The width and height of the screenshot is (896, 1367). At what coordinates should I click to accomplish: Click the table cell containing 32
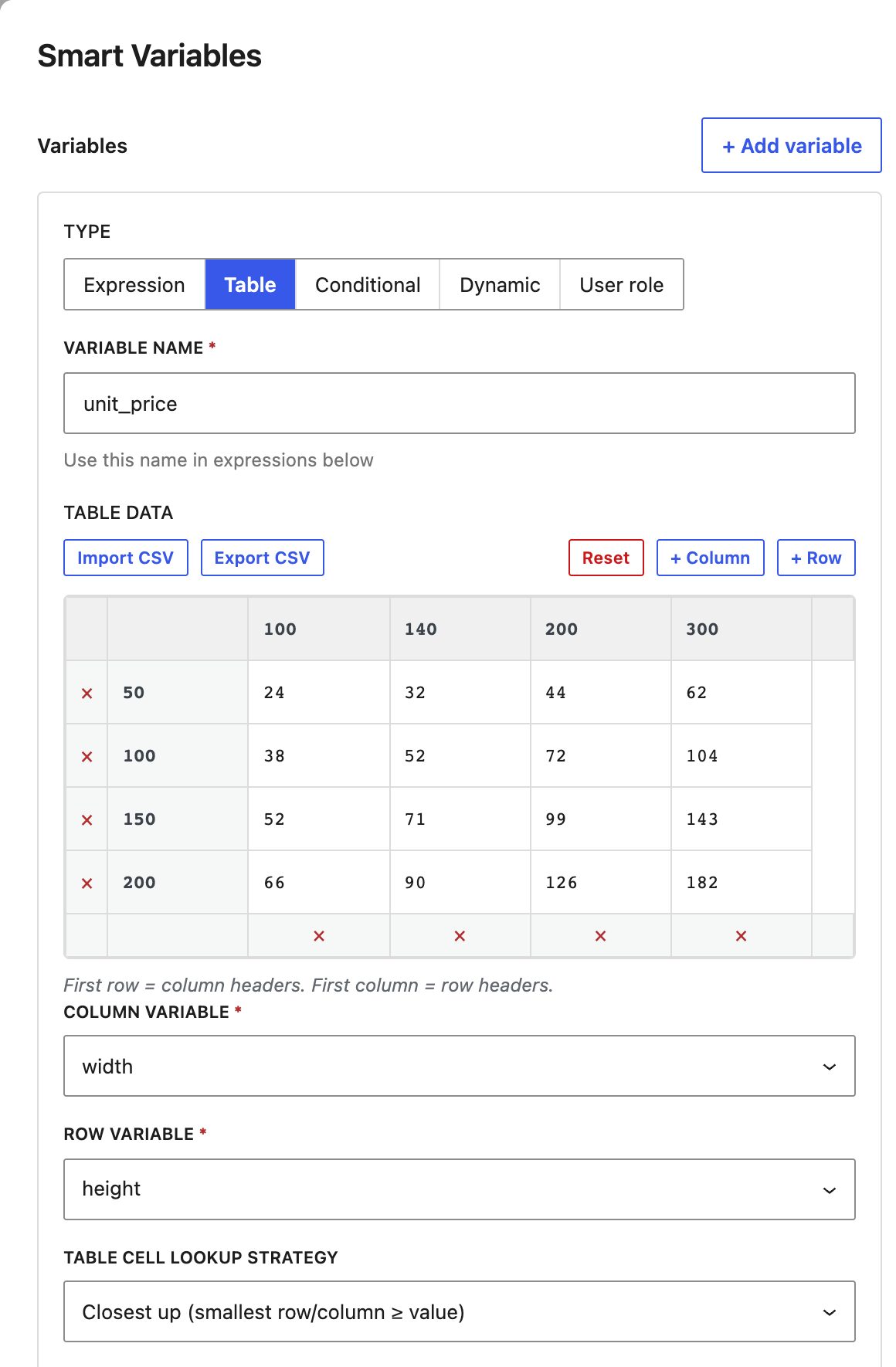coord(460,693)
